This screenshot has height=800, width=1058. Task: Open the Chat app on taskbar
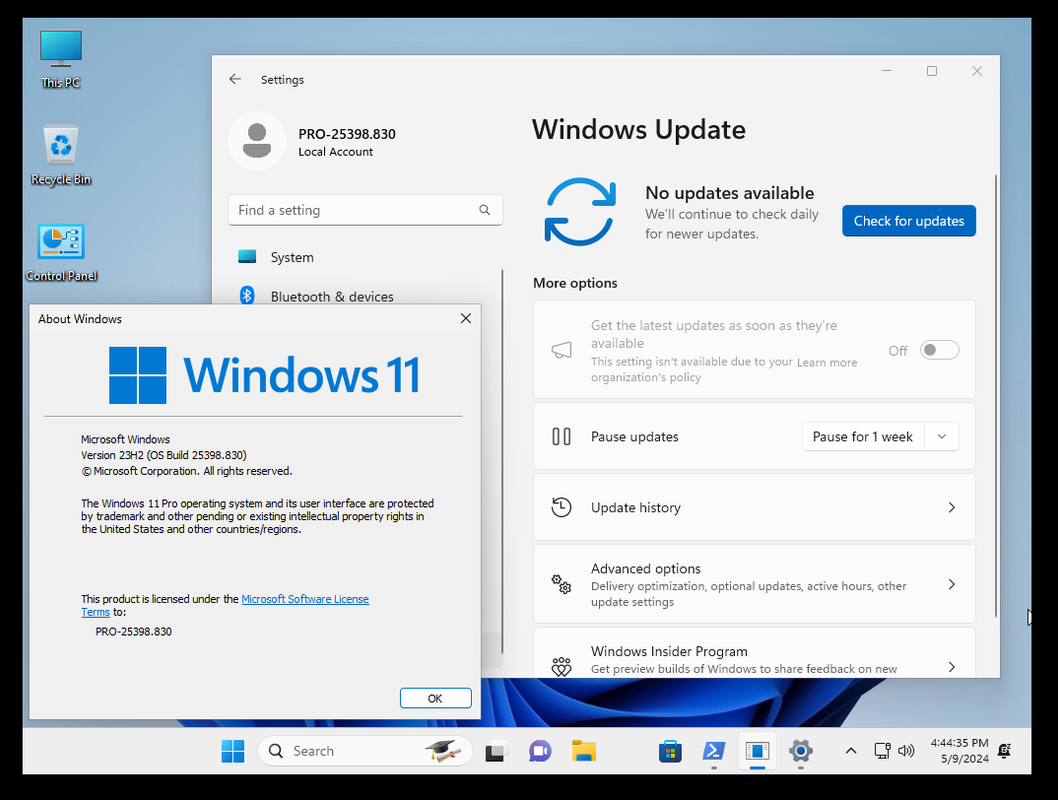[x=540, y=751]
